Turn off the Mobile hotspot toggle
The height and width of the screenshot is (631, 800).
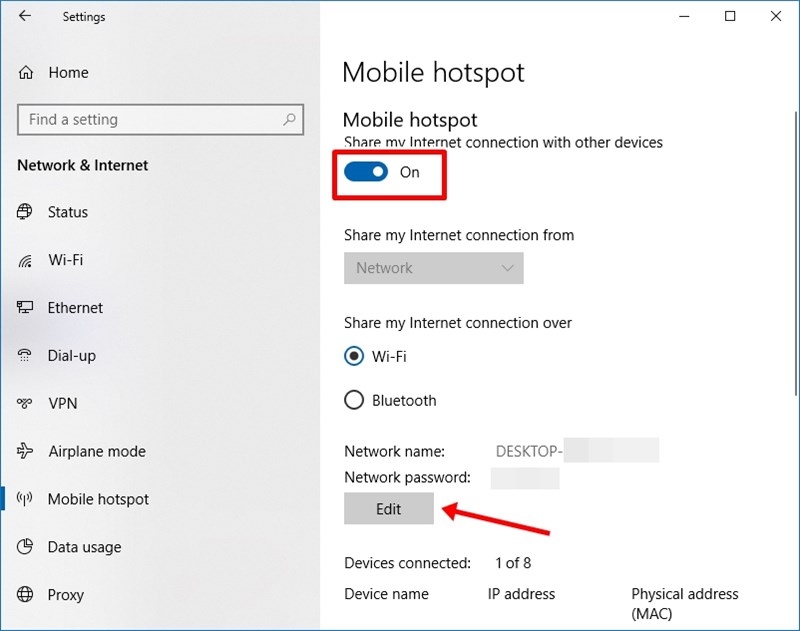(x=366, y=172)
